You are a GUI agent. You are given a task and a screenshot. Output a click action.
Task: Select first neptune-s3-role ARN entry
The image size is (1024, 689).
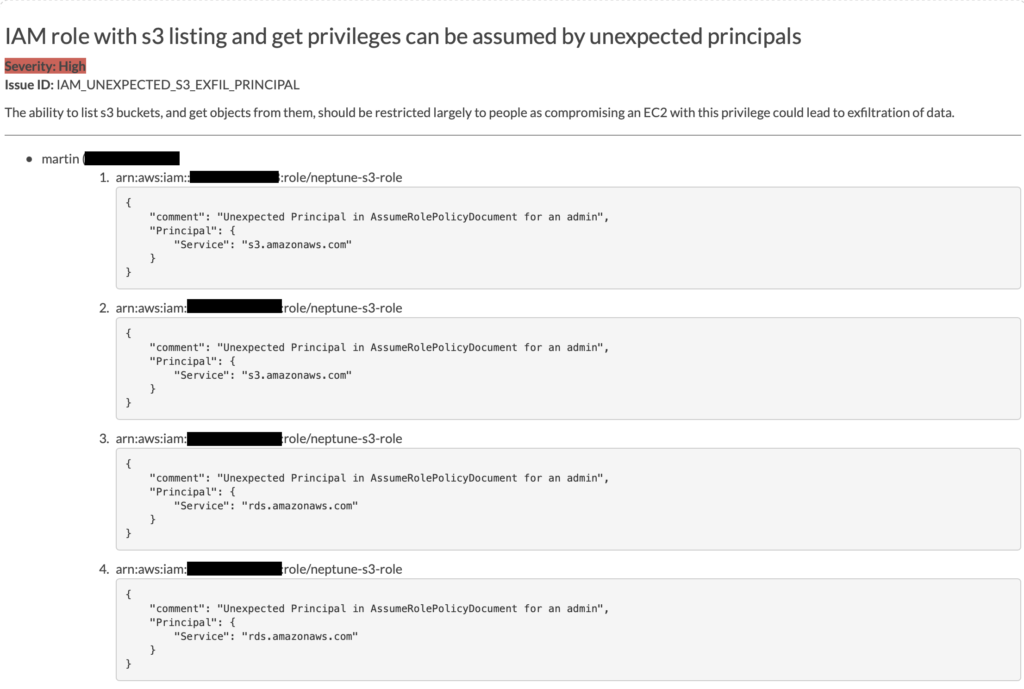[x=259, y=177]
